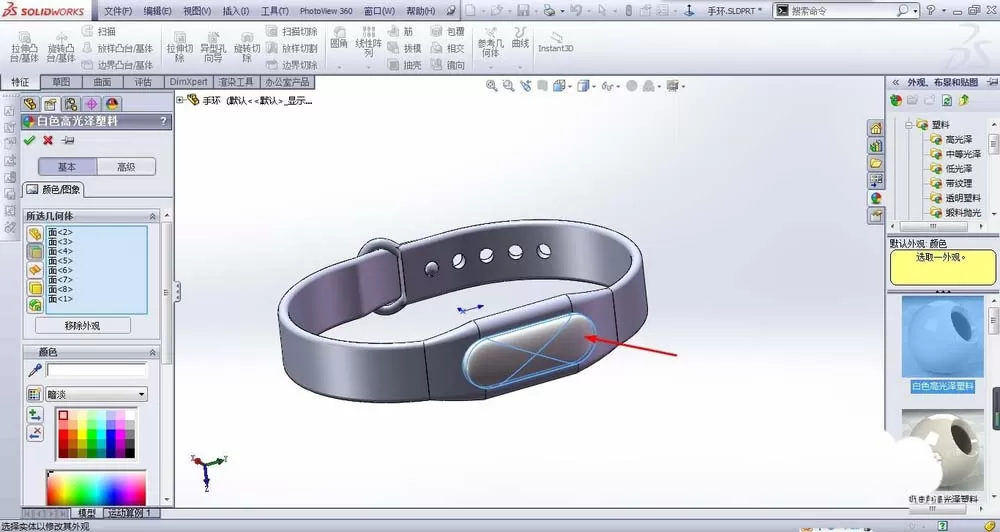Collapse the task pane with double chevron
The height and width of the screenshot is (532, 1000).
point(896,82)
